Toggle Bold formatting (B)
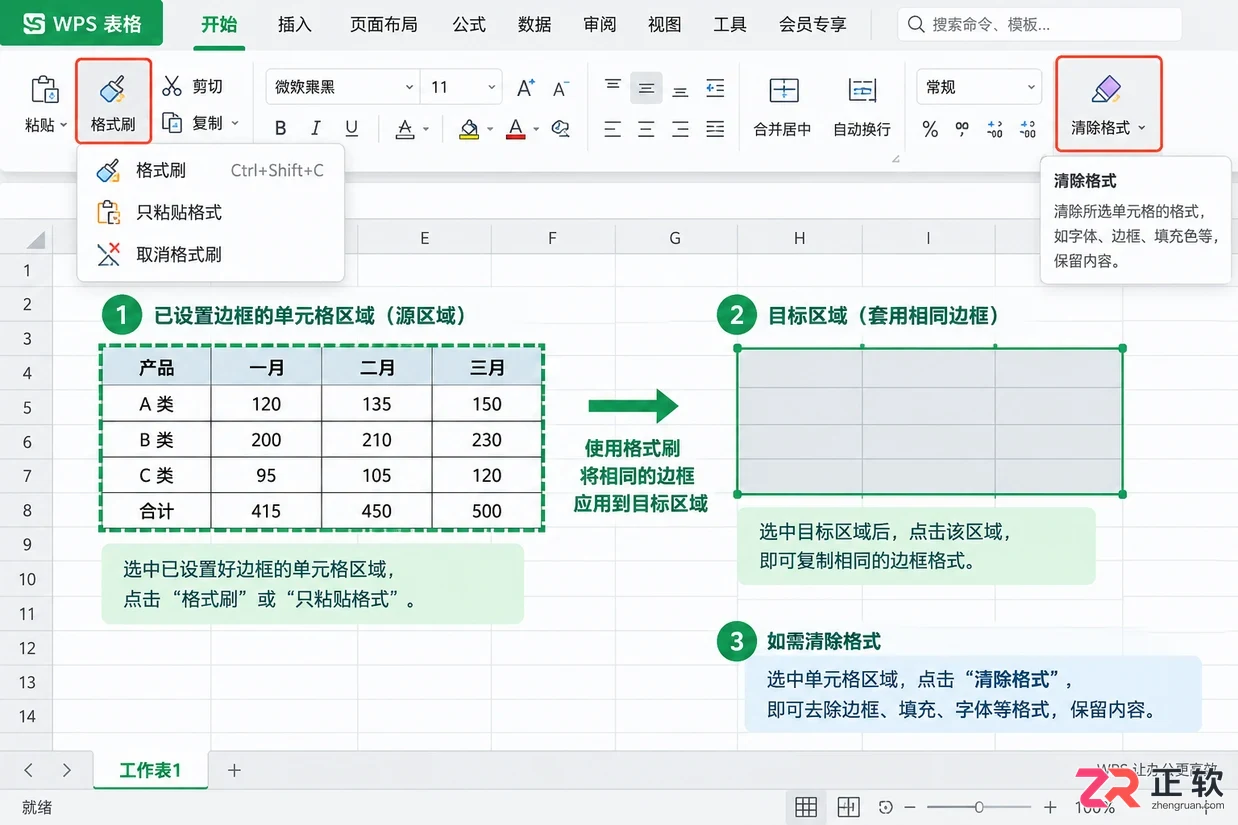Screen dimensions: 1238x825 click(x=280, y=128)
